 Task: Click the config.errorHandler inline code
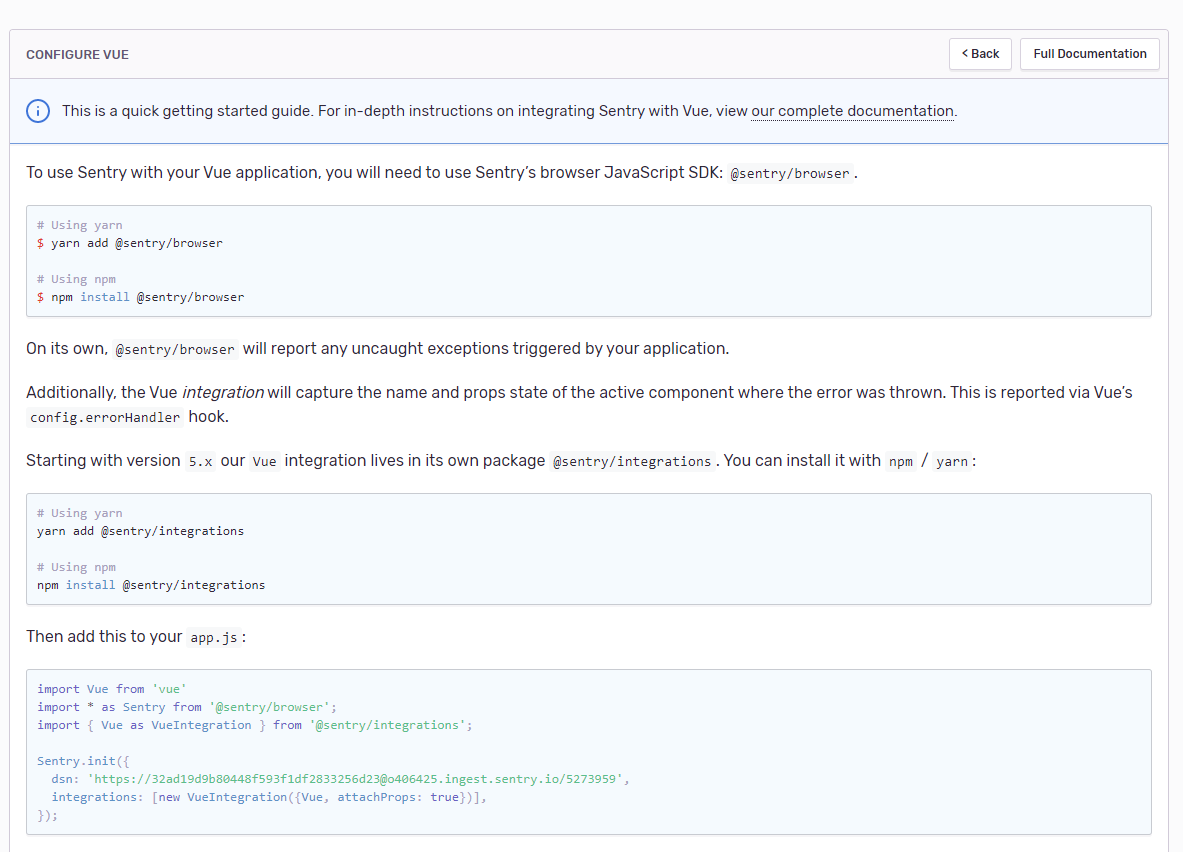pyautogui.click(x=105, y=418)
